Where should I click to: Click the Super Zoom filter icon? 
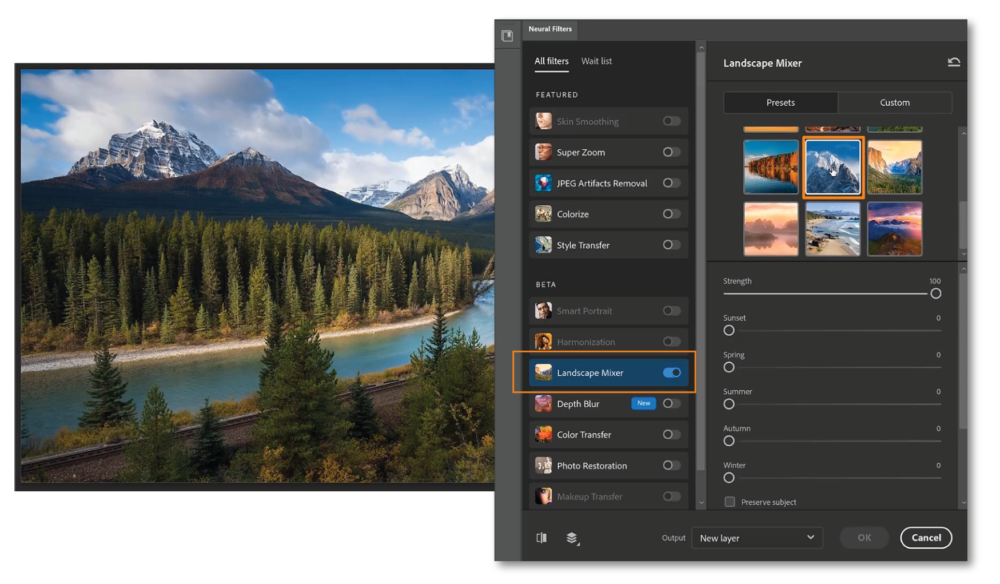543,152
